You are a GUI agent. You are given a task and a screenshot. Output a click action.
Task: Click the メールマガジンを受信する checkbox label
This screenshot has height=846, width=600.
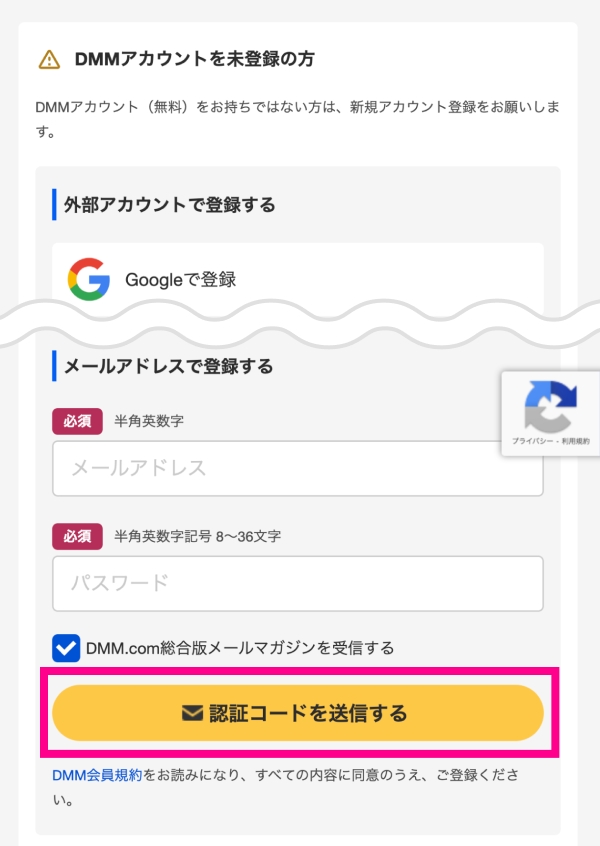(240, 647)
